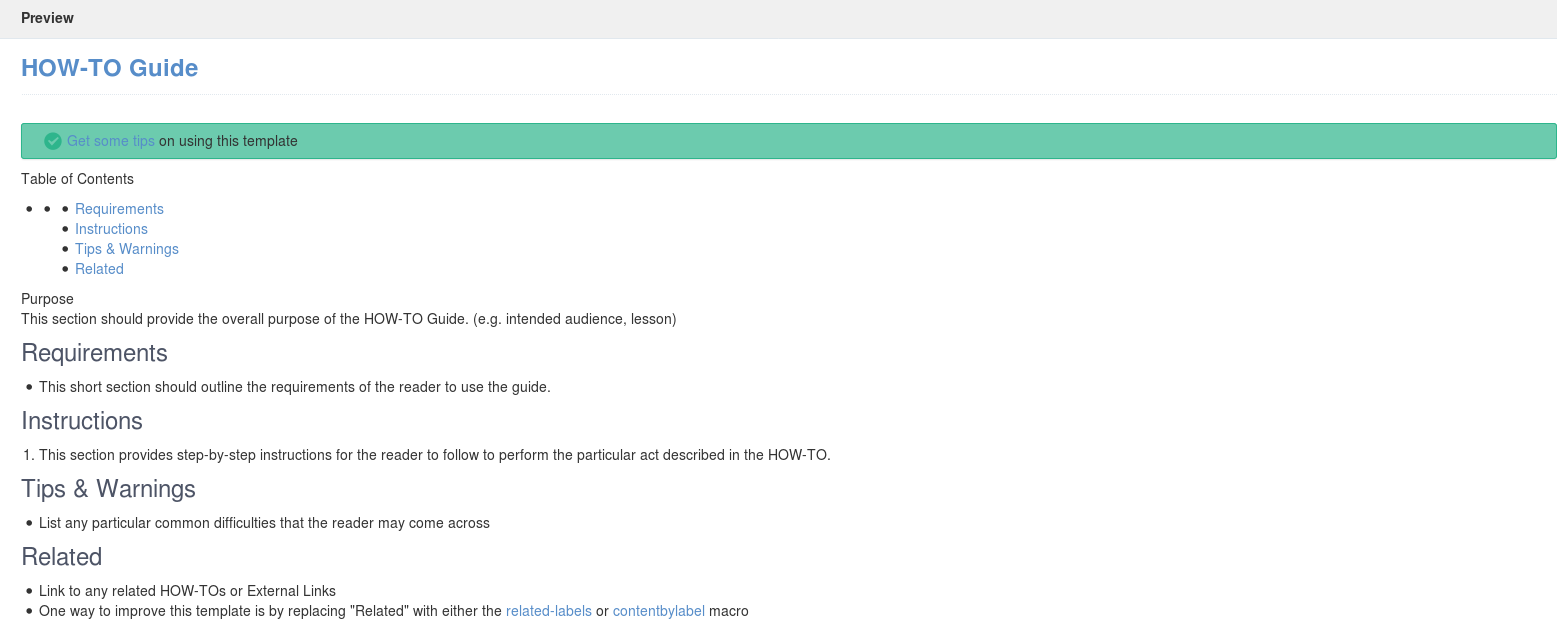Open Tips & Warnings table of contents link
The image size is (1557, 632).
click(127, 249)
